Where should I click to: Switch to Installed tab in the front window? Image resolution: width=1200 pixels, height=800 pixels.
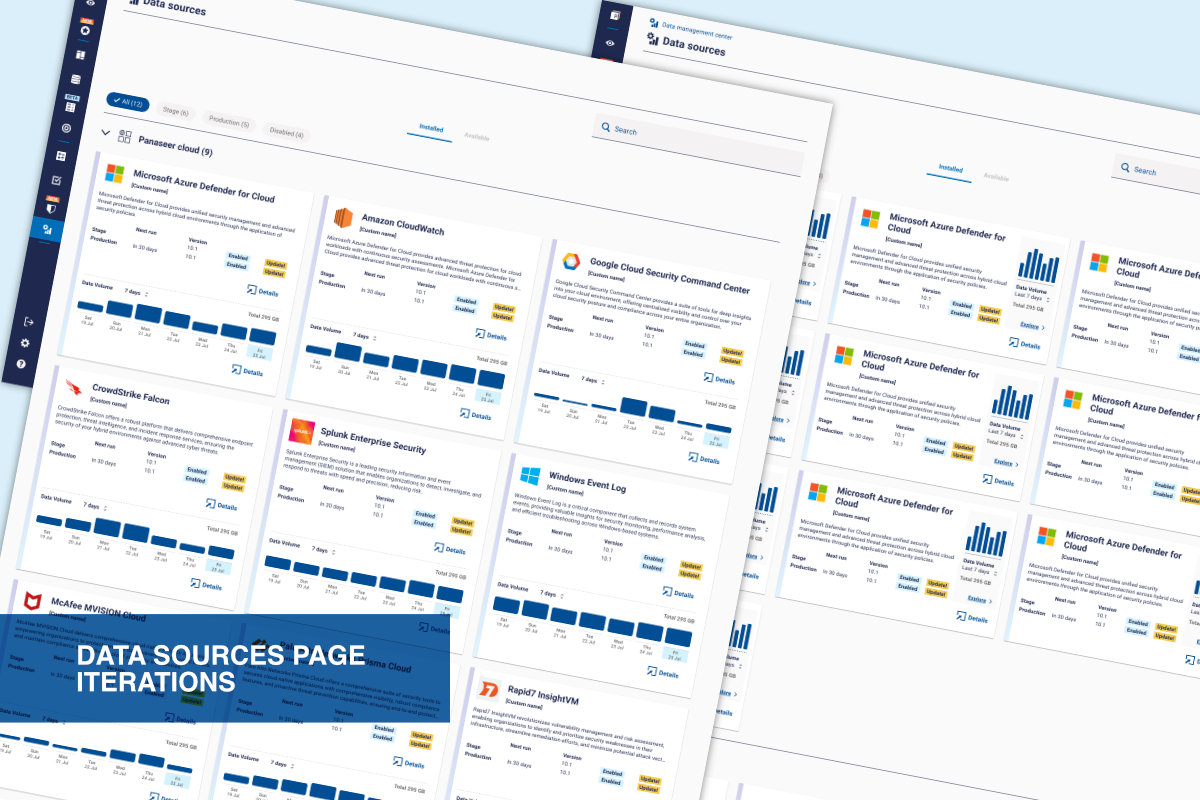(432, 129)
